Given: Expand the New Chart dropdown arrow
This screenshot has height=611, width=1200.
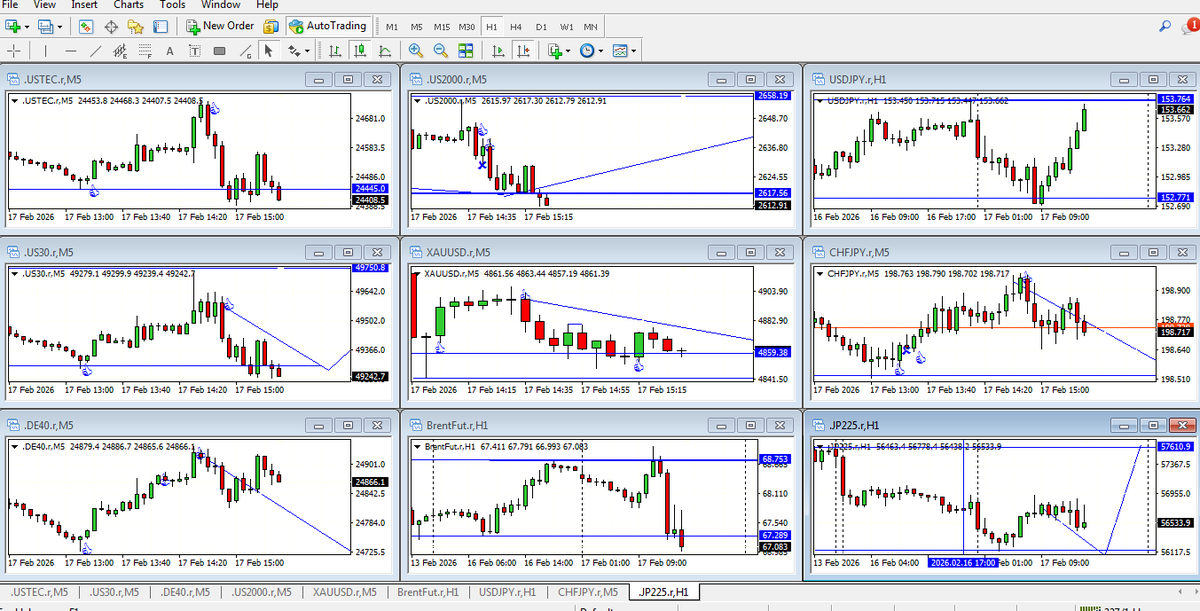Looking at the screenshot, I should 28,26.
